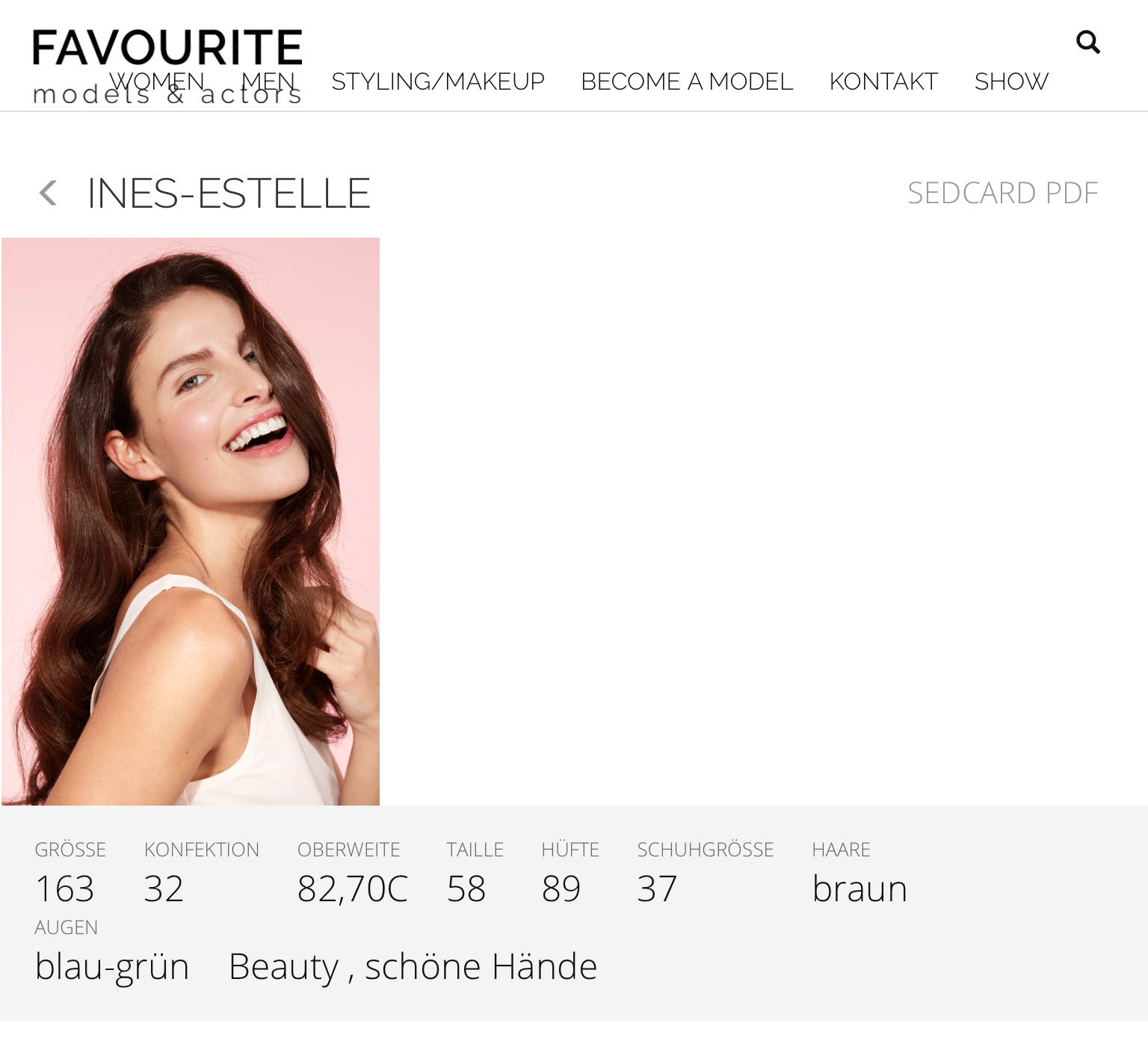Click the Beauty, schöne Hände text
1148x1038 pixels.
coord(413,966)
